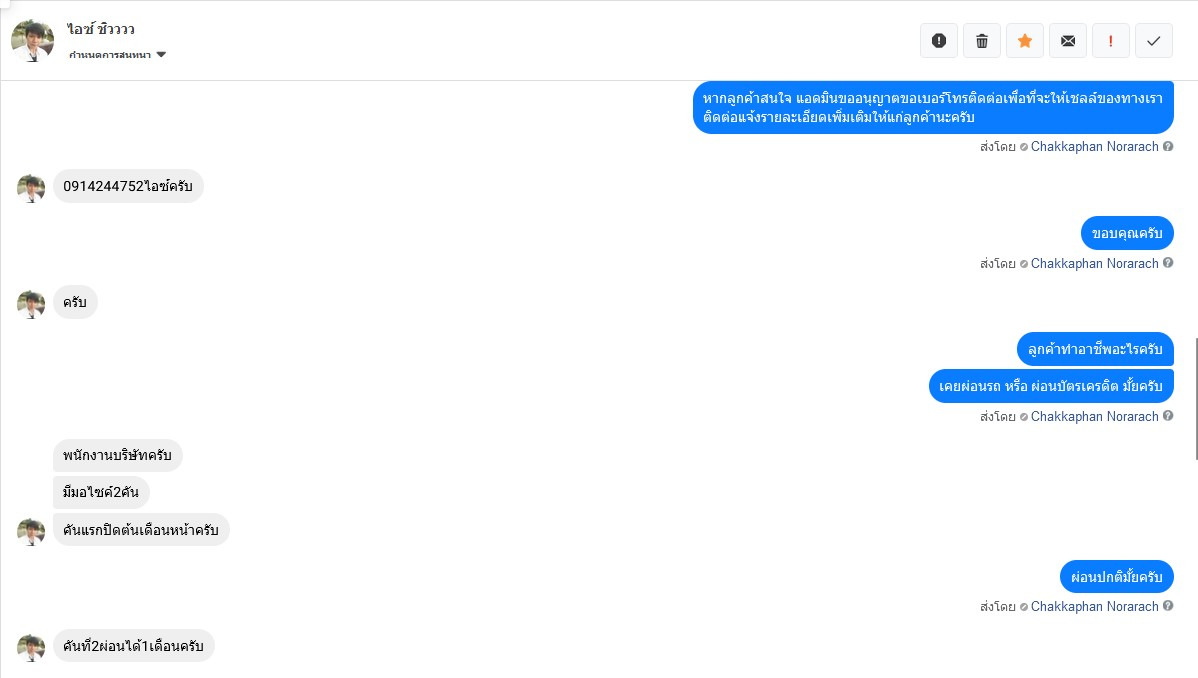1198x678 pixels.
Task: Click the customer name in header
Action: click(x=101, y=29)
